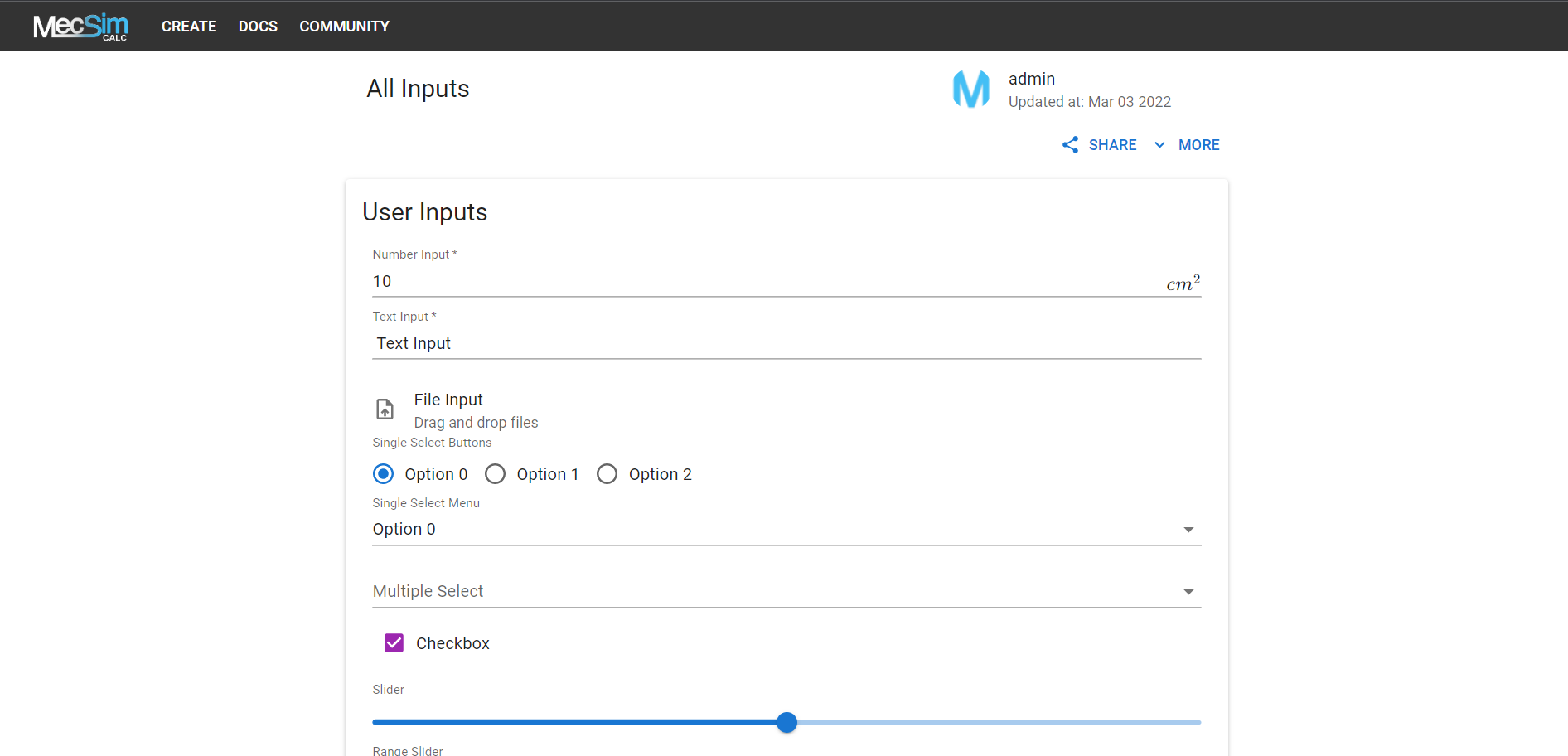Image resolution: width=1568 pixels, height=756 pixels.
Task: Click the file upload icon
Action: pos(385,409)
